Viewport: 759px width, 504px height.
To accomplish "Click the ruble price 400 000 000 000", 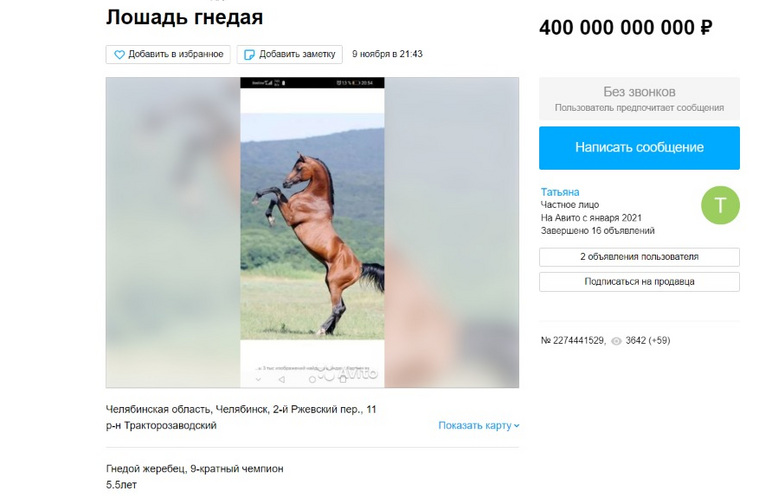I will coord(625,28).
